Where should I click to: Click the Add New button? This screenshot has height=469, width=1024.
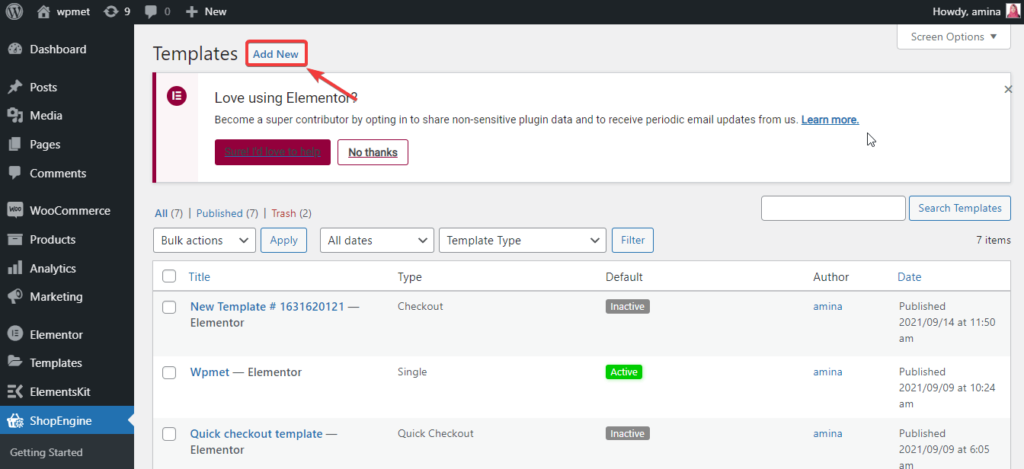coord(275,54)
